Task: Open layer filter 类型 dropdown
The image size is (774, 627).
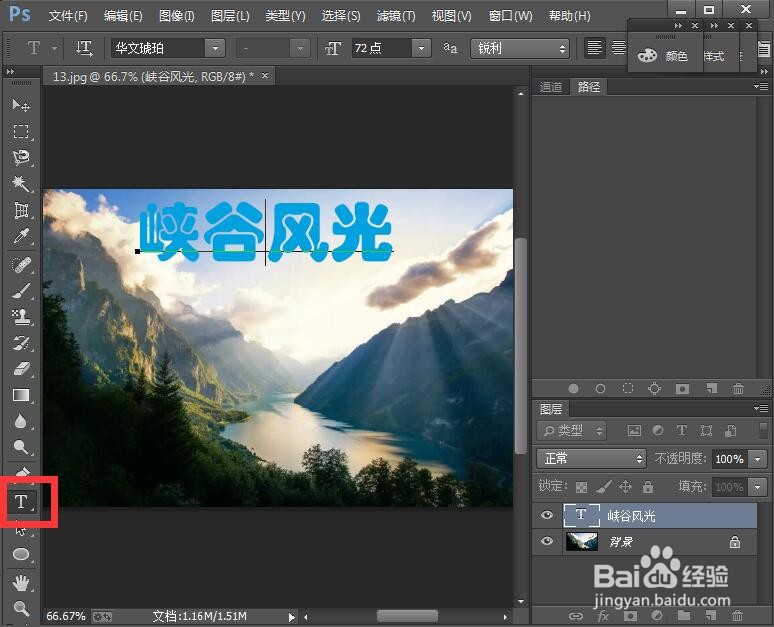Action: [571, 431]
